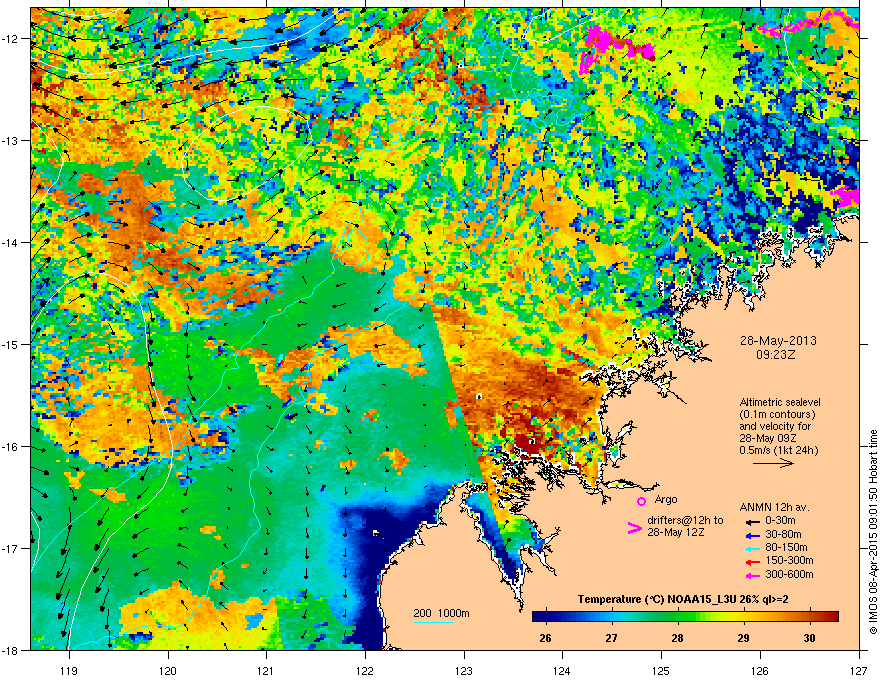
Task: Click the longitude axis label '119'
Action: 69,670
